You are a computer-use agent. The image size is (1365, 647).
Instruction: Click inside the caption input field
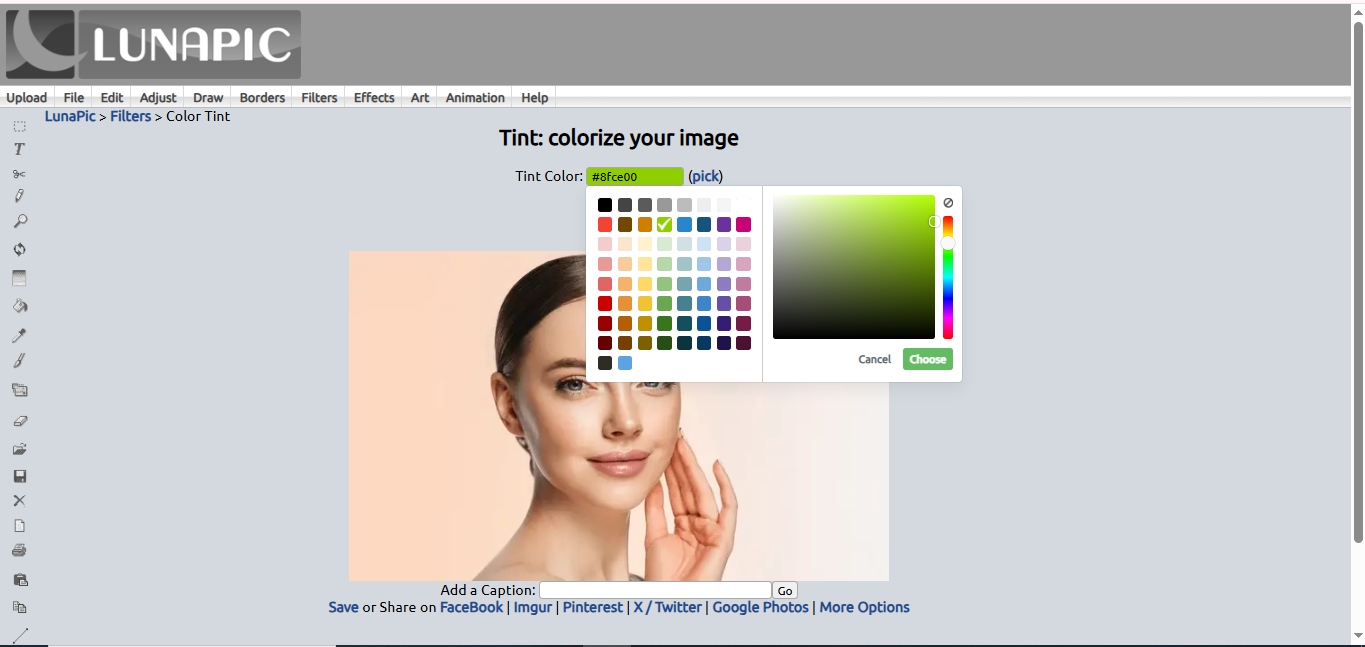click(x=654, y=590)
